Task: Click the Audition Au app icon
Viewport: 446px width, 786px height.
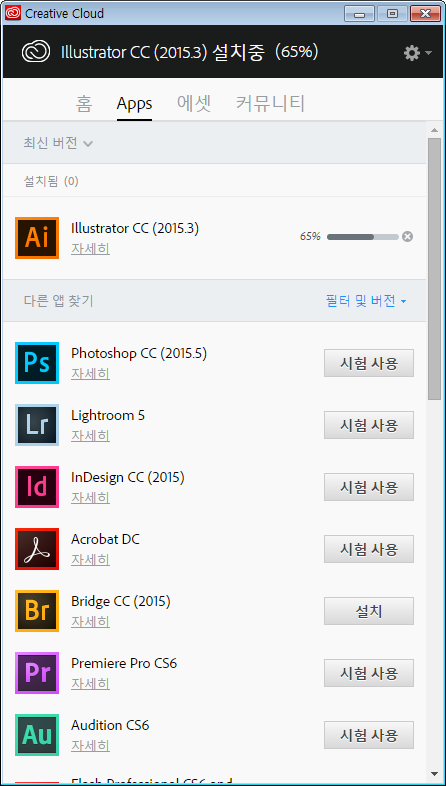Action: 37,735
